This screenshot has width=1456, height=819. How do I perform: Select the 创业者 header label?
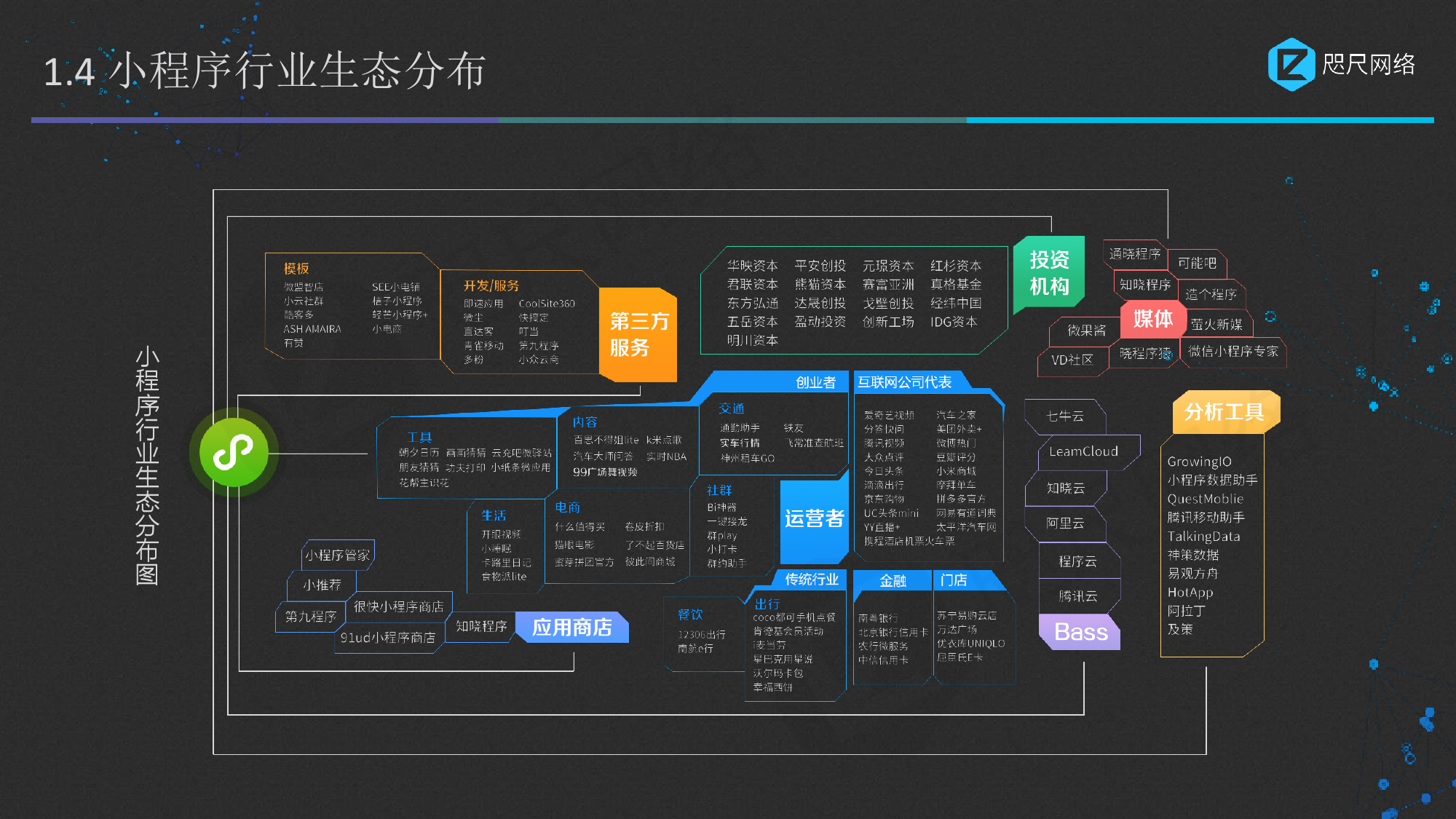point(815,383)
